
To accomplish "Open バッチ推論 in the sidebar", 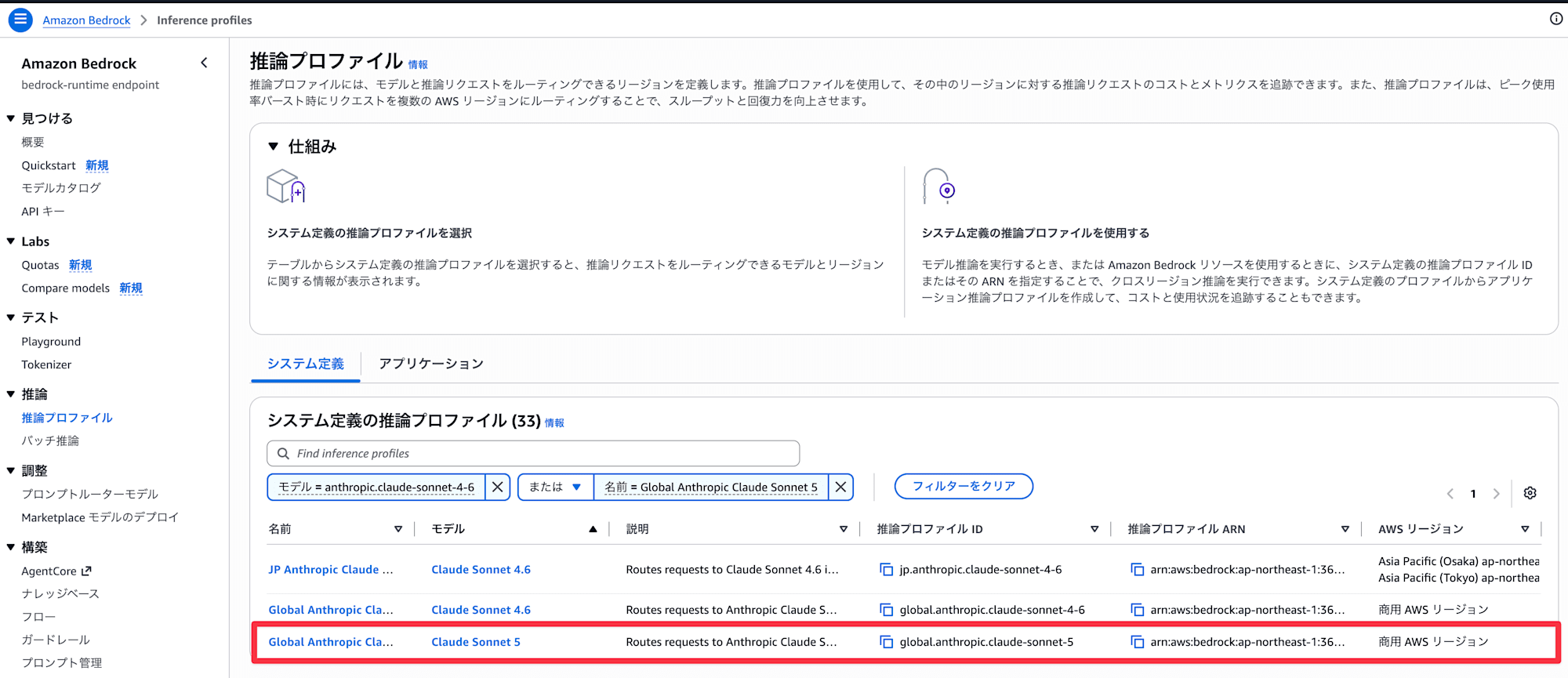I will coord(50,441).
